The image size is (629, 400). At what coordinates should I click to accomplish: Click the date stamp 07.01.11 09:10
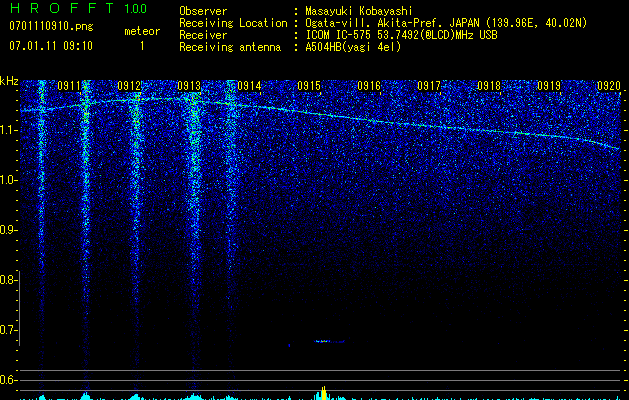coord(51,46)
